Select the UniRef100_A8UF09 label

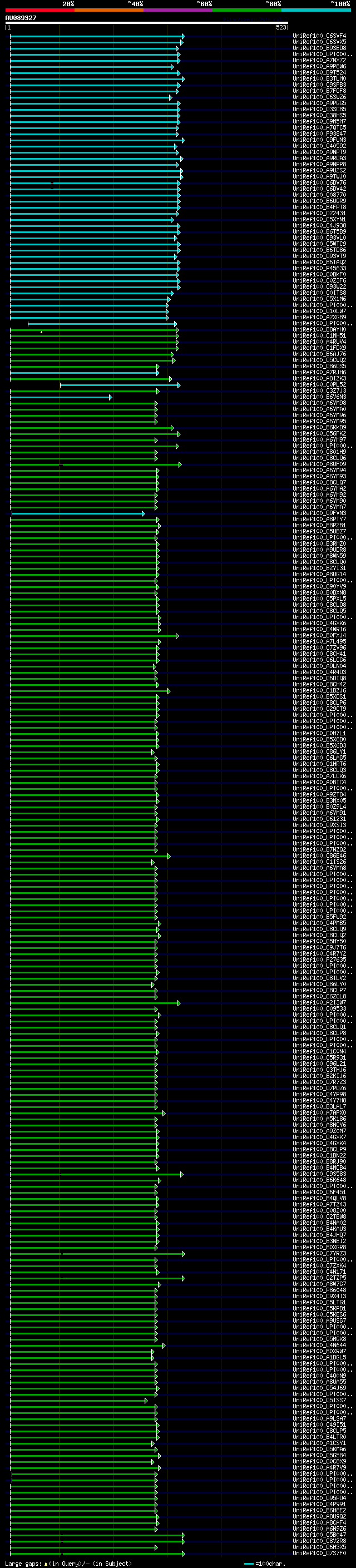coord(319,464)
